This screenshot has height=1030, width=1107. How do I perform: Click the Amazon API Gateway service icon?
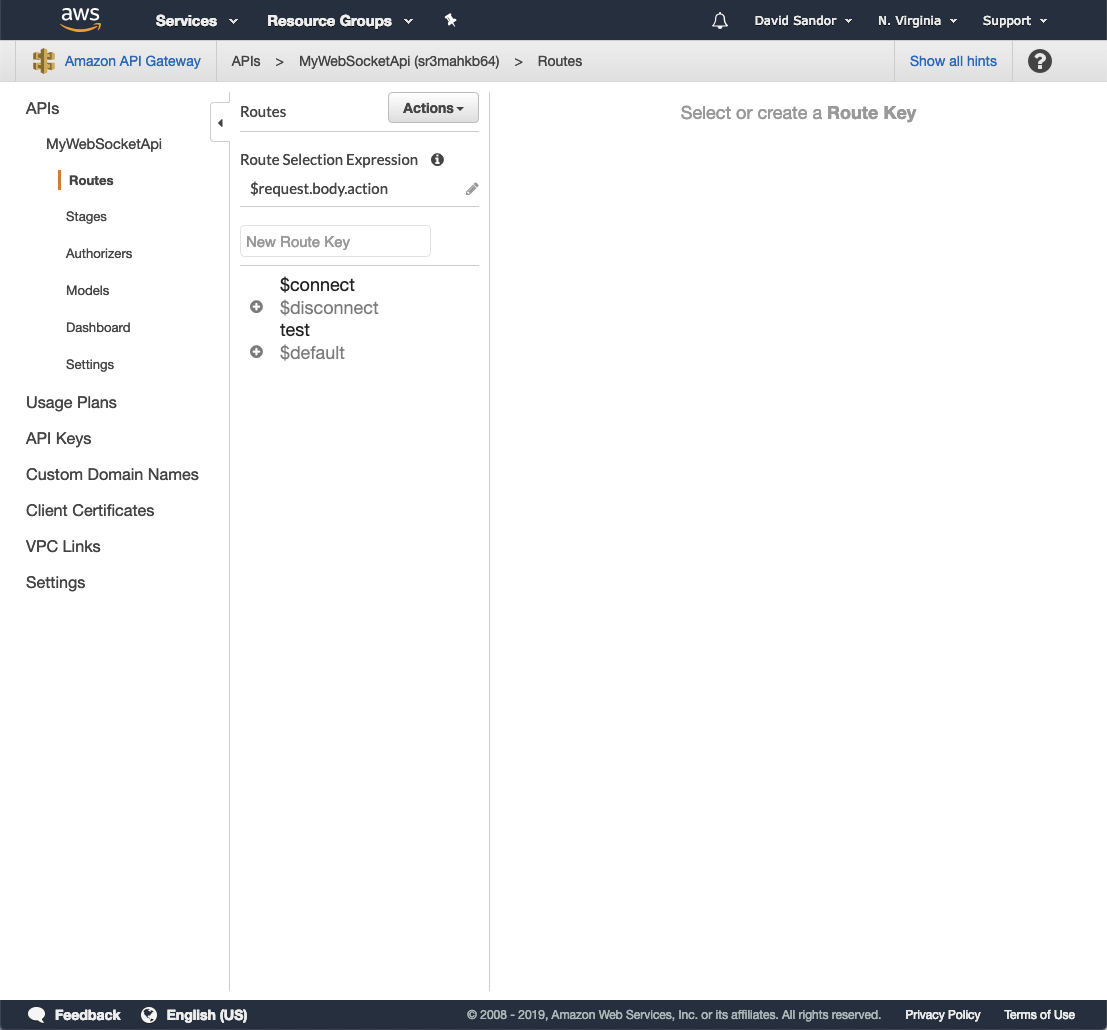(x=44, y=61)
